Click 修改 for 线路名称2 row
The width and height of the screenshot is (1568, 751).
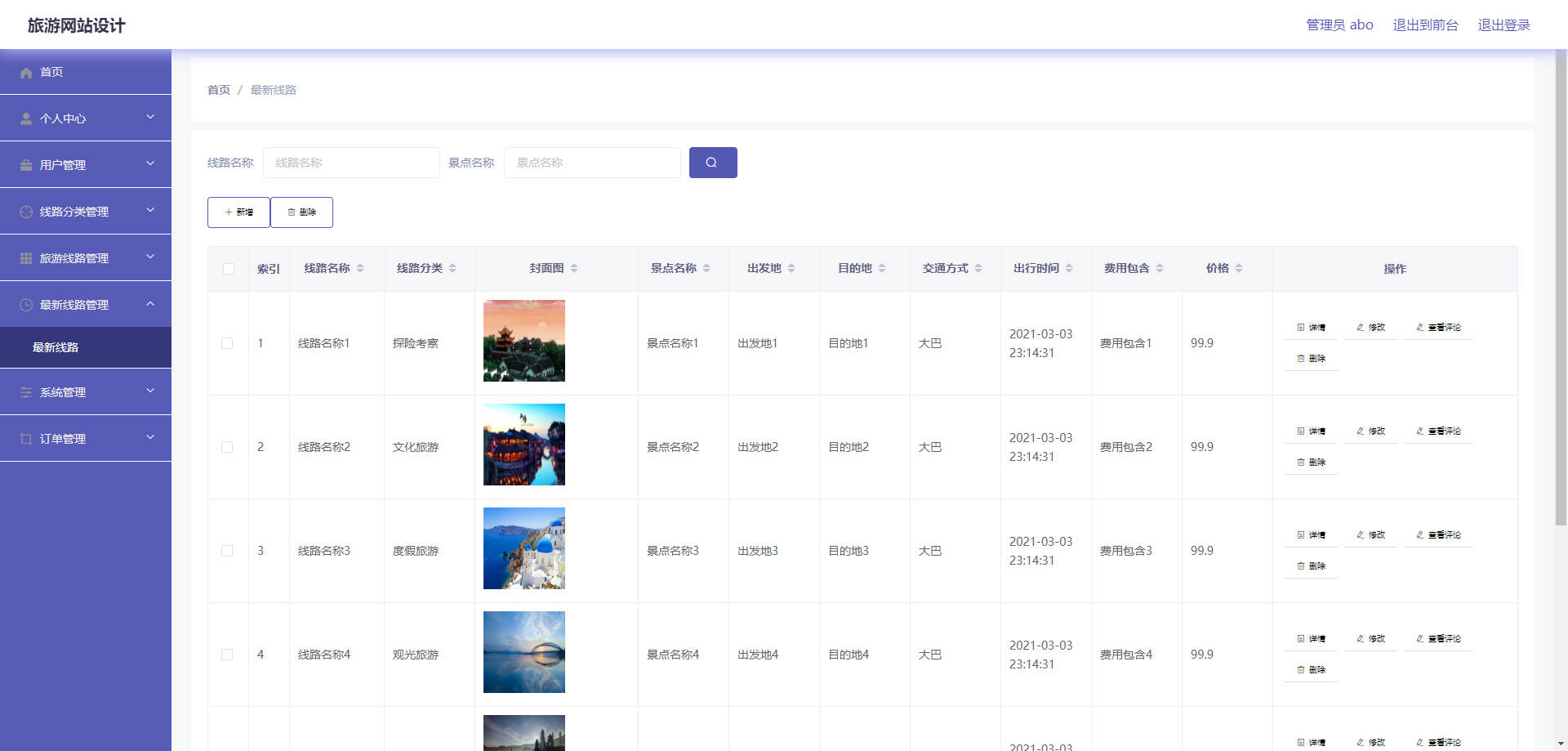(x=1370, y=431)
